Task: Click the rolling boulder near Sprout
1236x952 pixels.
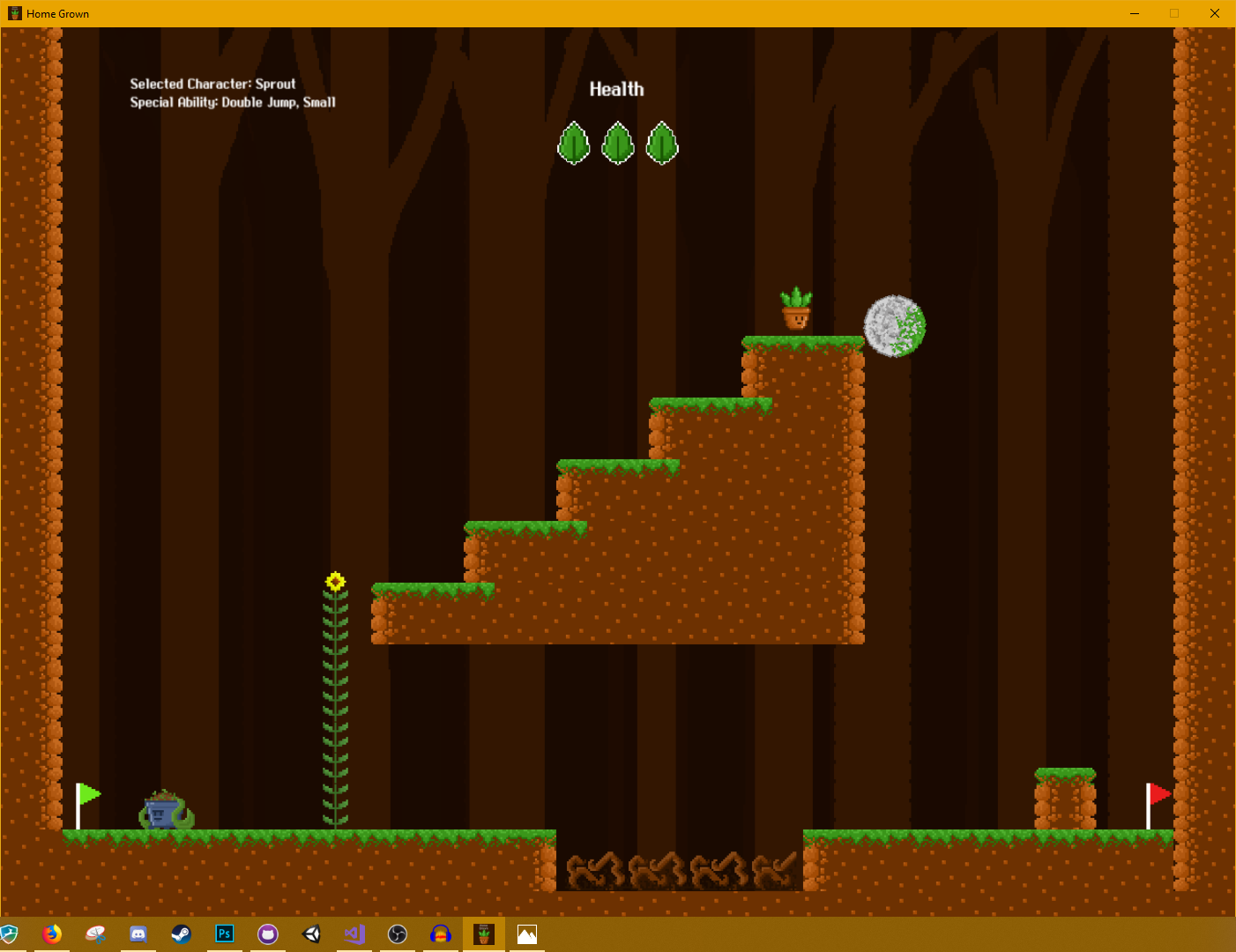Action: [x=895, y=325]
